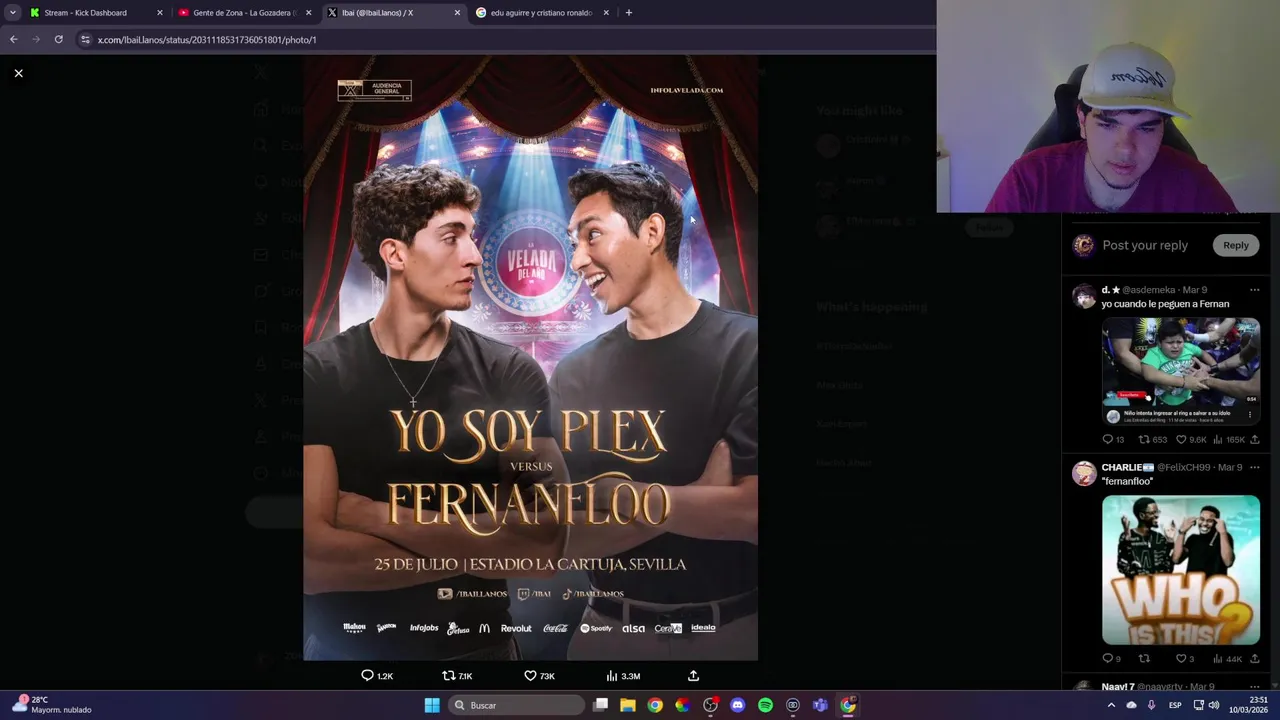The width and height of the screenshot is (1280, 720).
Task: Open more options on asdemeka's reply
Action: (1254, 290)
